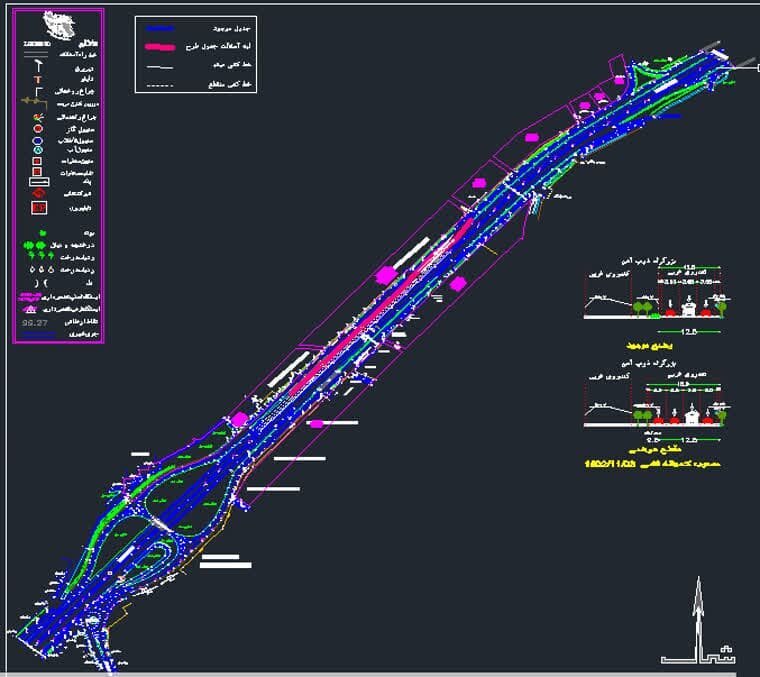
Task: Select the orange T symbol in legend
Action: coord(38,79)
